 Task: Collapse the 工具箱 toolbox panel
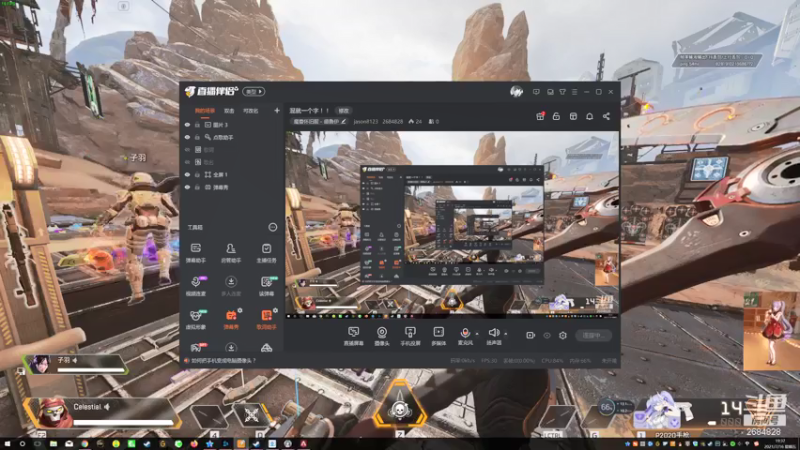(273, 227)
